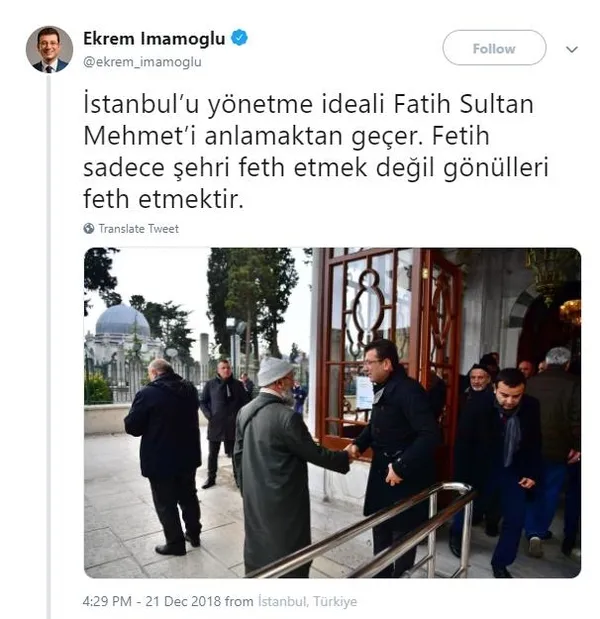Click the mosque dome in the photo
Screen dimensions: 600x619
(x=122, y=321)
